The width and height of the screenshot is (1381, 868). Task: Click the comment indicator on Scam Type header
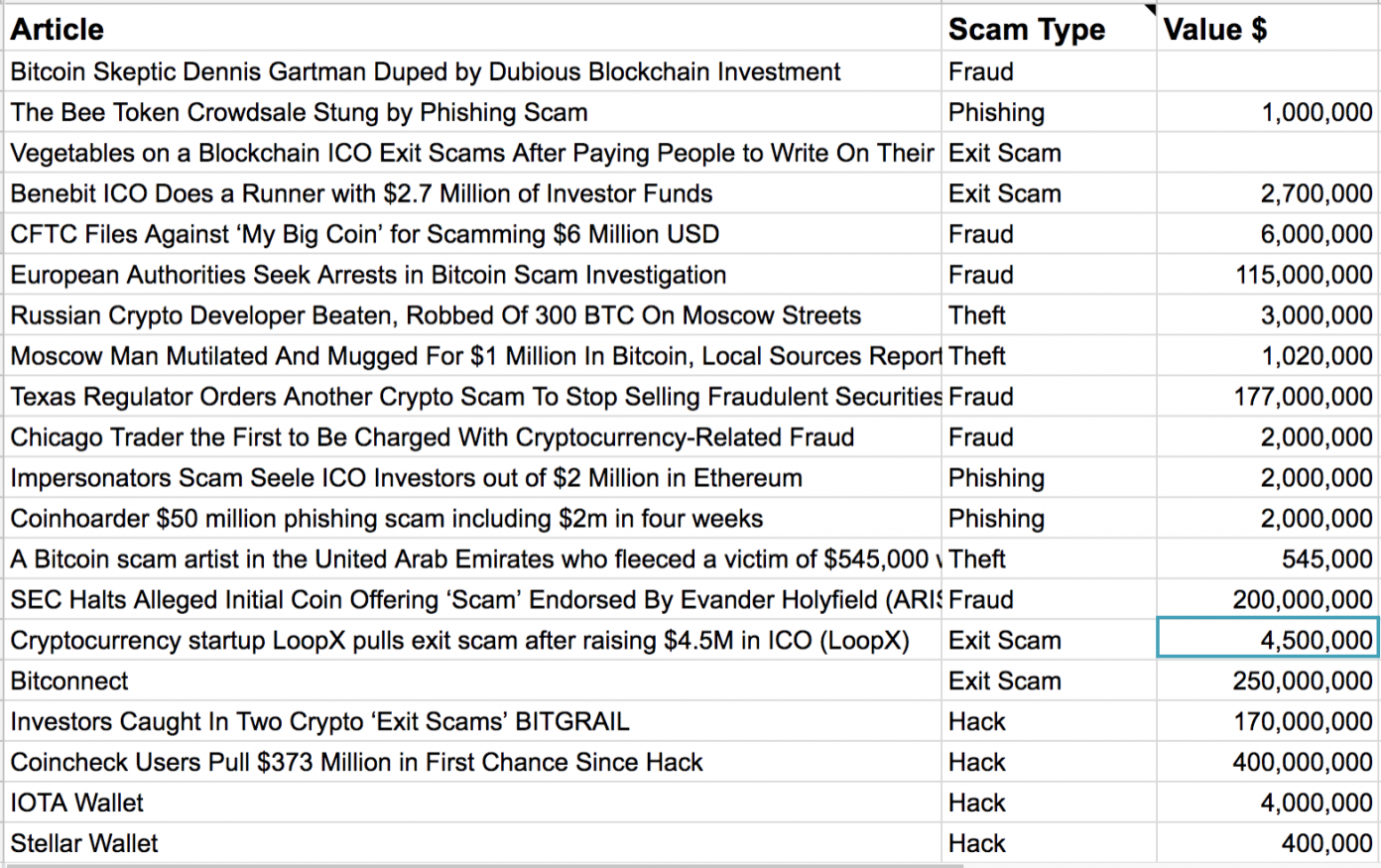[x=1151, y=9]
